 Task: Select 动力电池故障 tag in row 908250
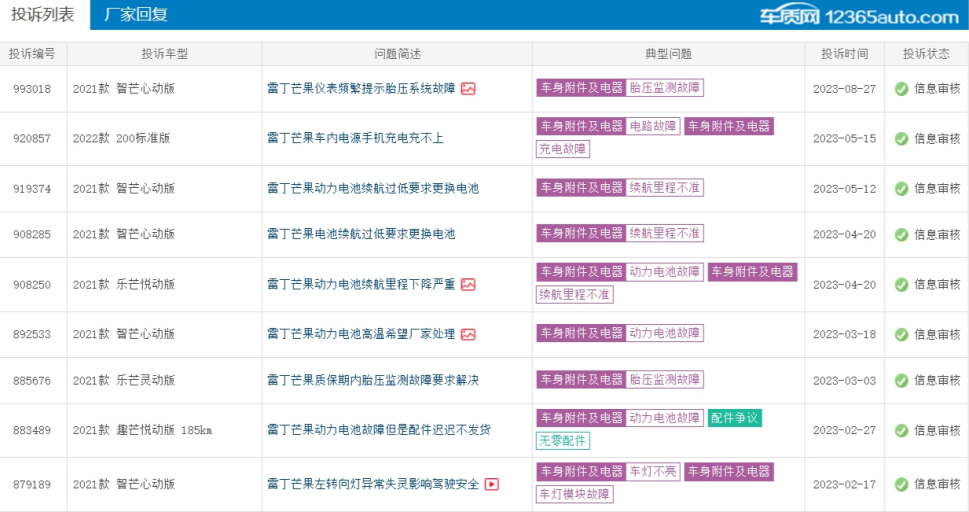(x=665, y=271)
